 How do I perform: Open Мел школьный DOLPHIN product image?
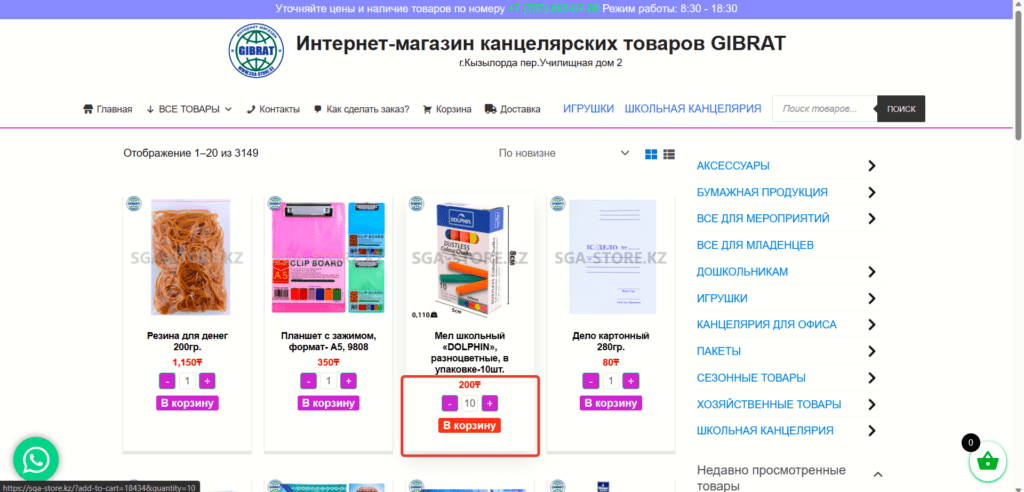click(470, 259)
